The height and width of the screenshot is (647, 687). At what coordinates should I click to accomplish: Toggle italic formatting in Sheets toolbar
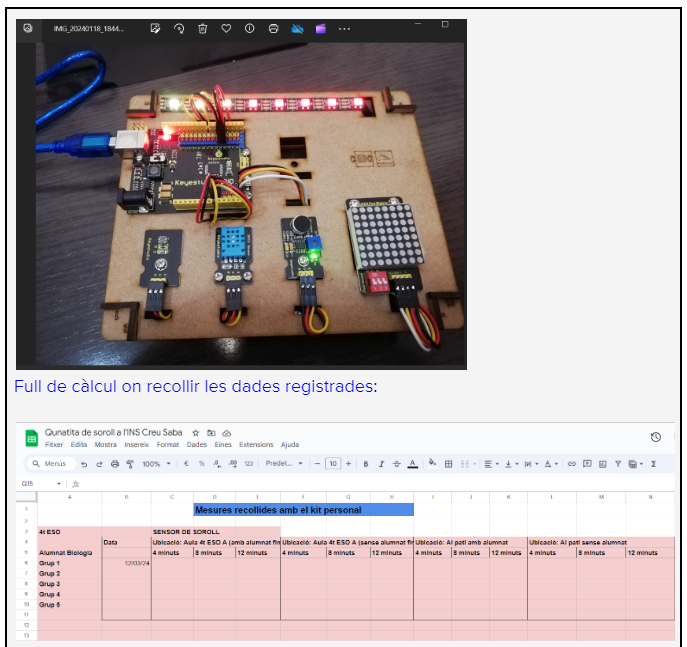coord(381,464)
